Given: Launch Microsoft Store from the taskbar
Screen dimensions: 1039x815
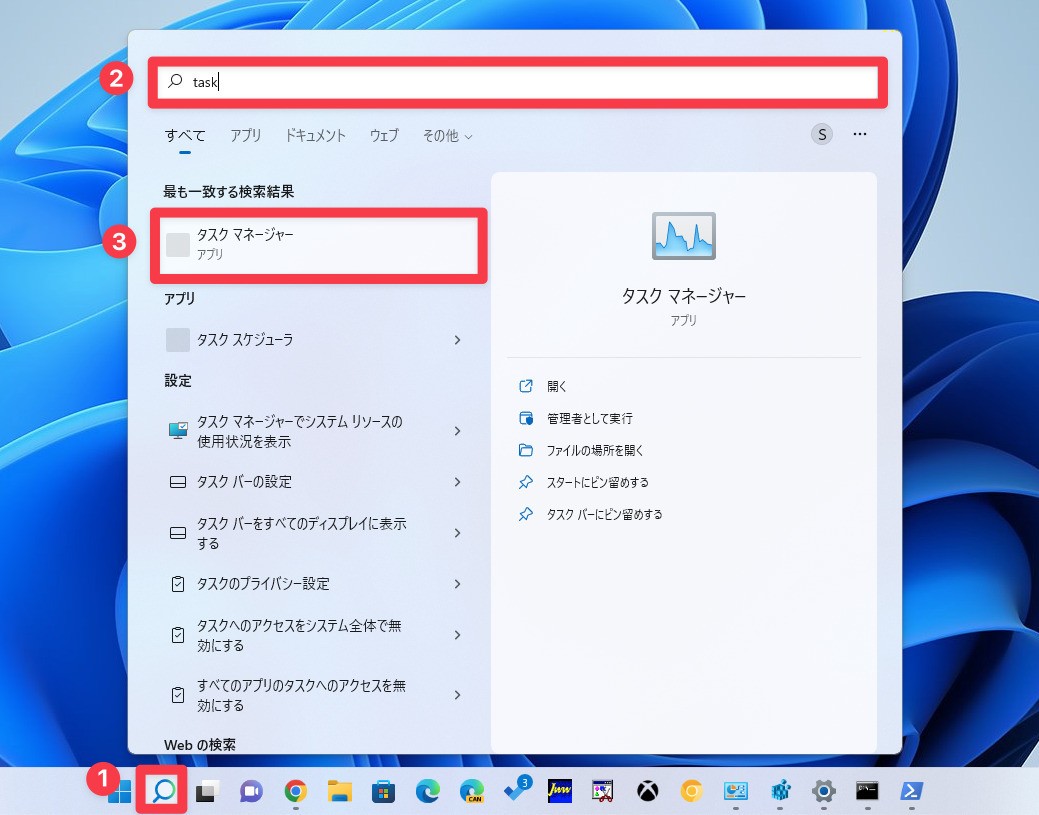Looking at the screenshot, I should [384, 790].
